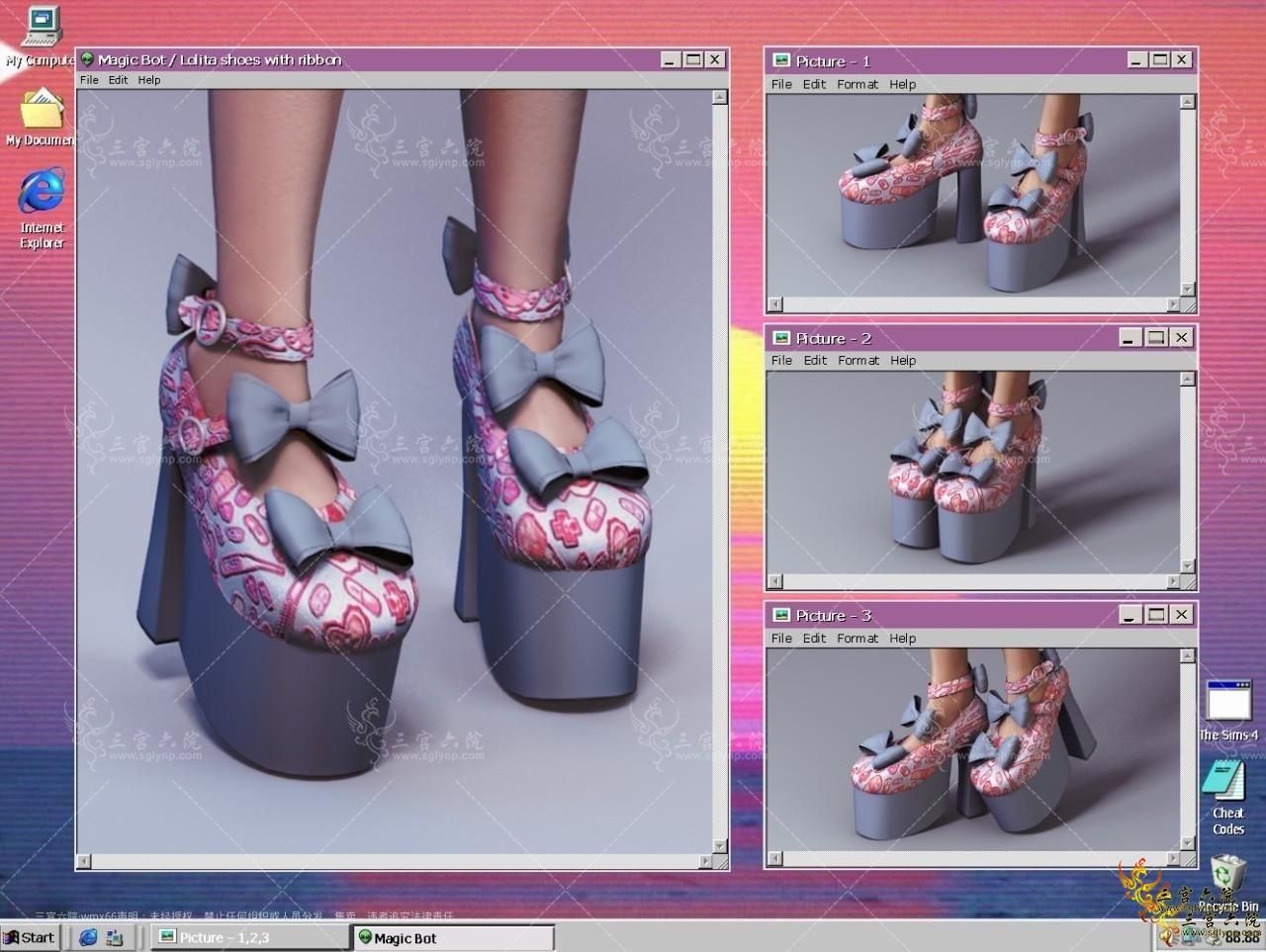Click the picture icon in Picture - 3 title bar
Viewport: 1266px width, 952px height.
780,615
